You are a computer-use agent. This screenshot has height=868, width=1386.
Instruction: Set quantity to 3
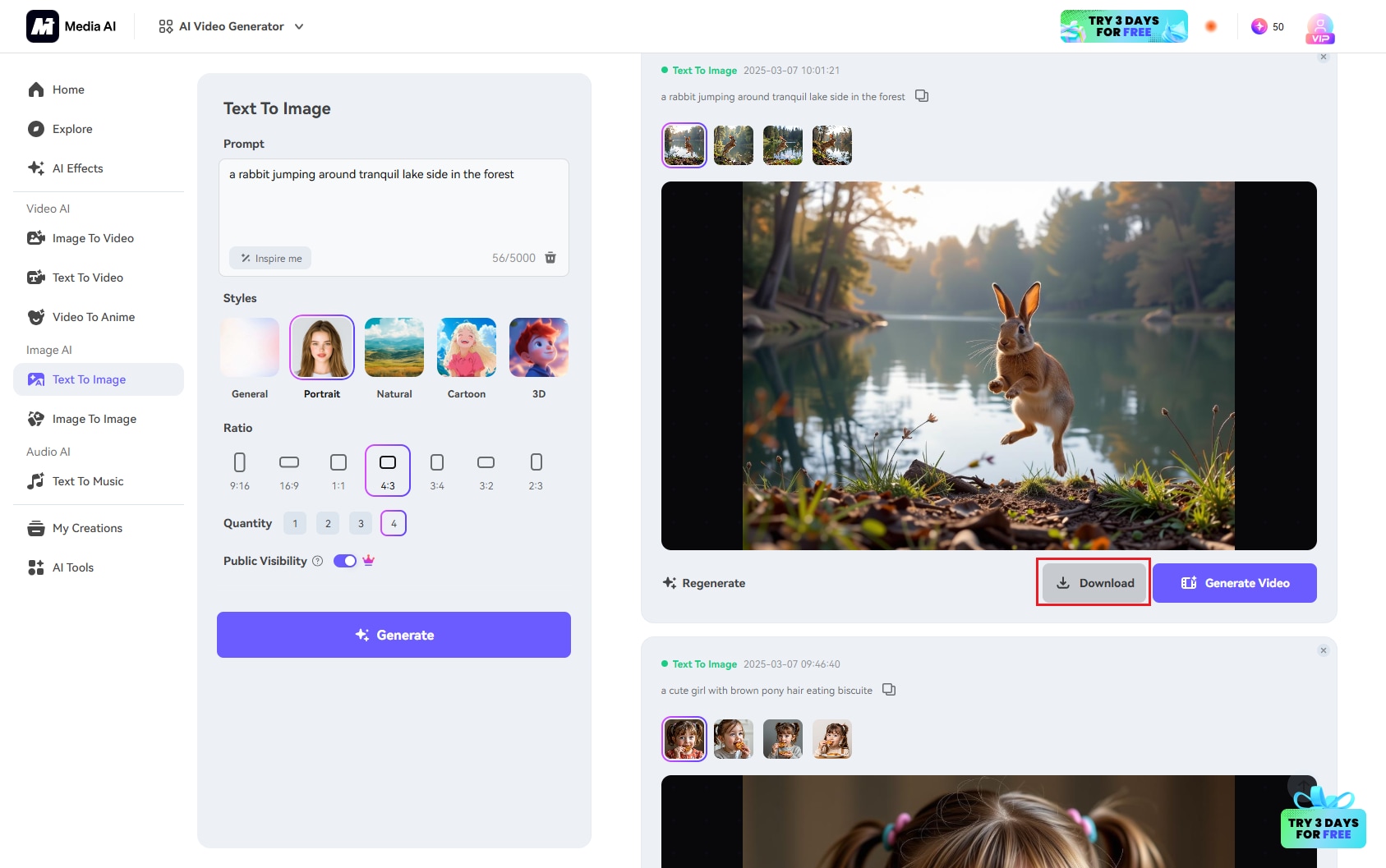coord(361,523)
